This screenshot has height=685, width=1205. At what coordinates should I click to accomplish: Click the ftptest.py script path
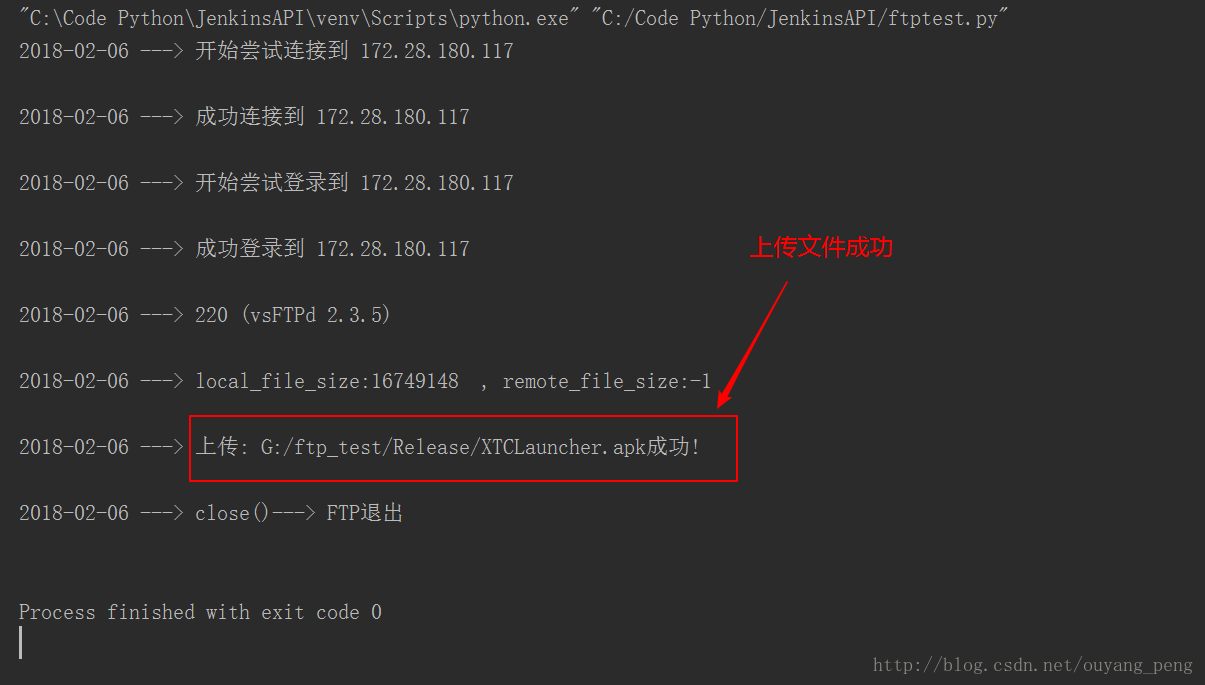click(x=800, y=18)
